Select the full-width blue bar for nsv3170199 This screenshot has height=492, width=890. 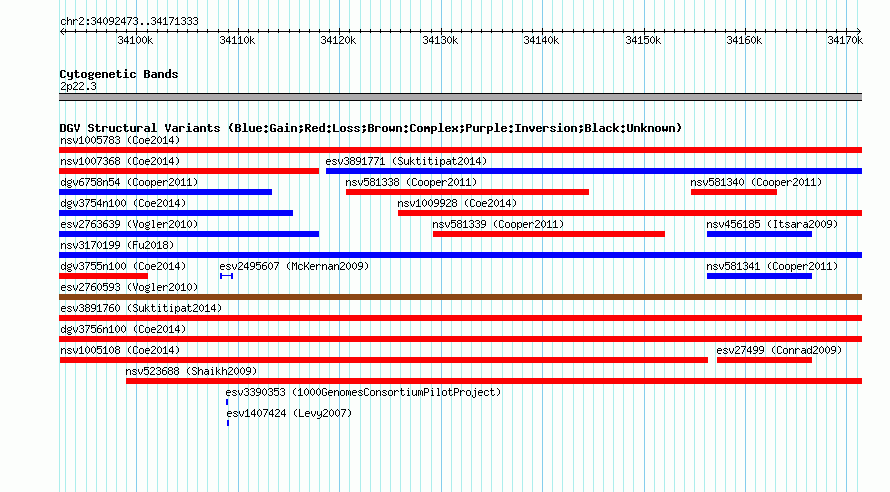tap(460, 255)
